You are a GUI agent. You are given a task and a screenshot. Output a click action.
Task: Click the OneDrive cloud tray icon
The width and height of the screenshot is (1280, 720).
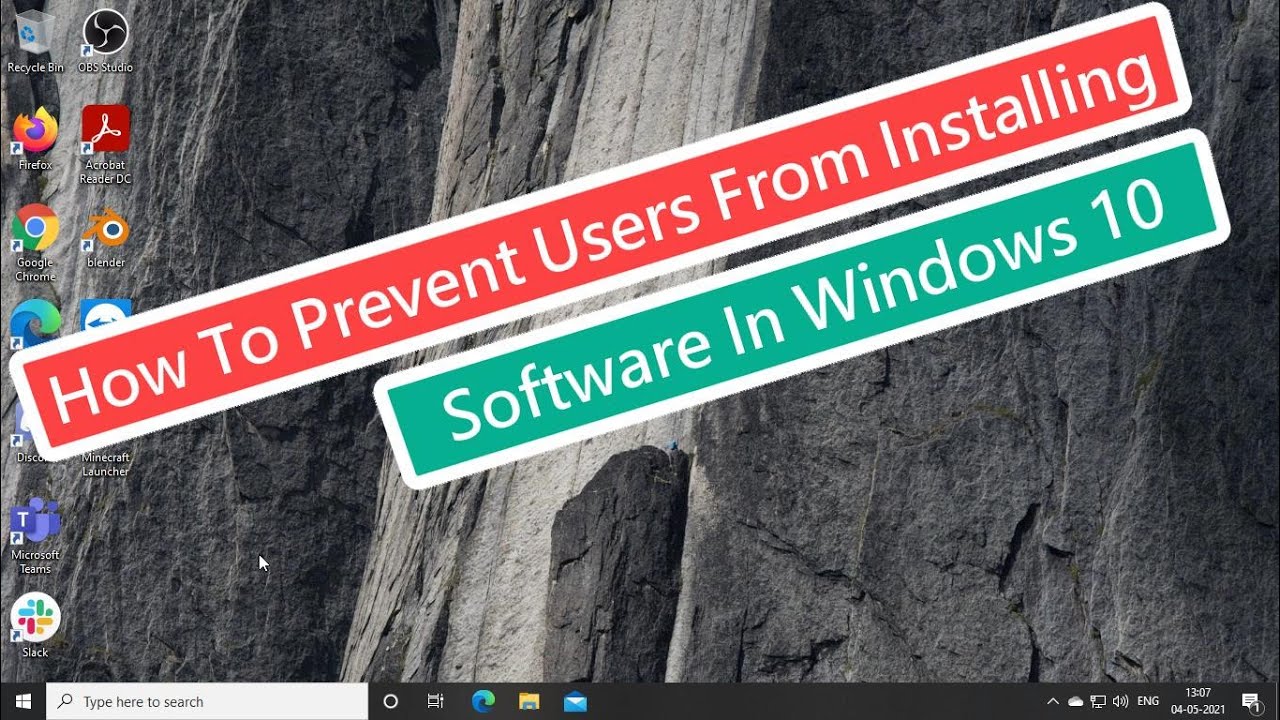[1076, 701]
